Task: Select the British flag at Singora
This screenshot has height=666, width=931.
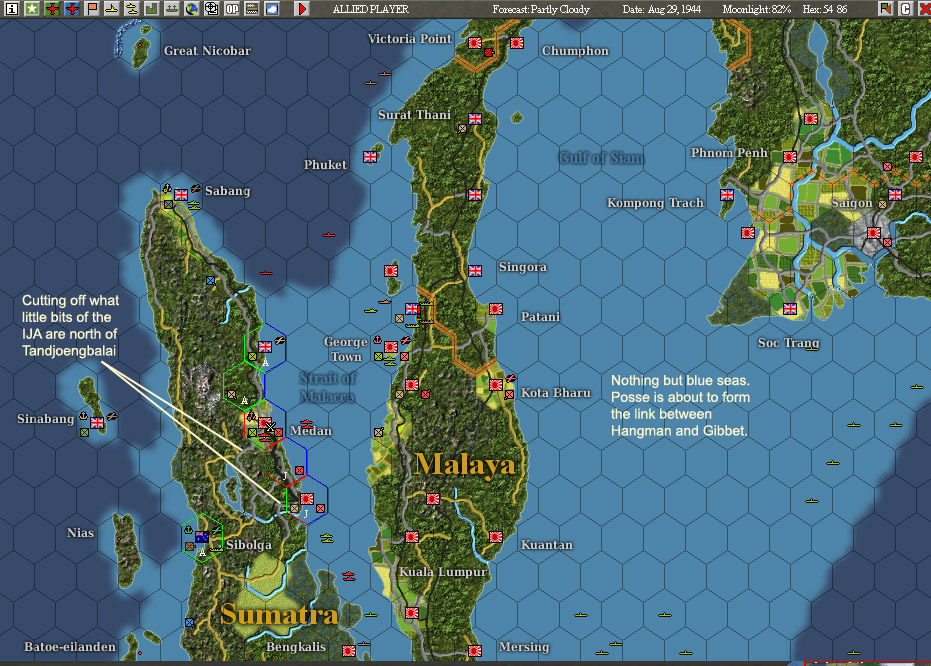Action: [475, 271]
